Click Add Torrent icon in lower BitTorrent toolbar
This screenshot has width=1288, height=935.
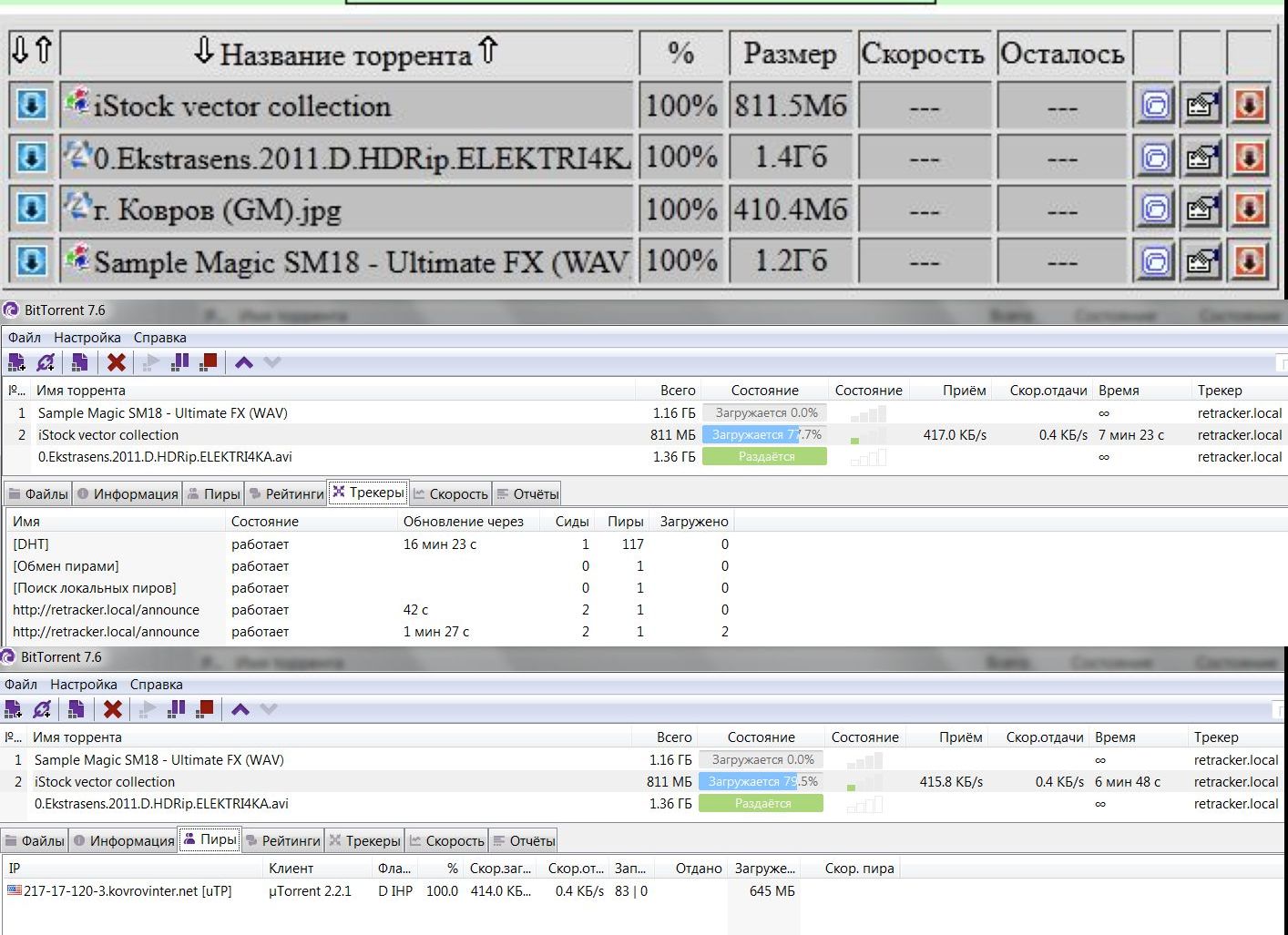click(13, 709)
